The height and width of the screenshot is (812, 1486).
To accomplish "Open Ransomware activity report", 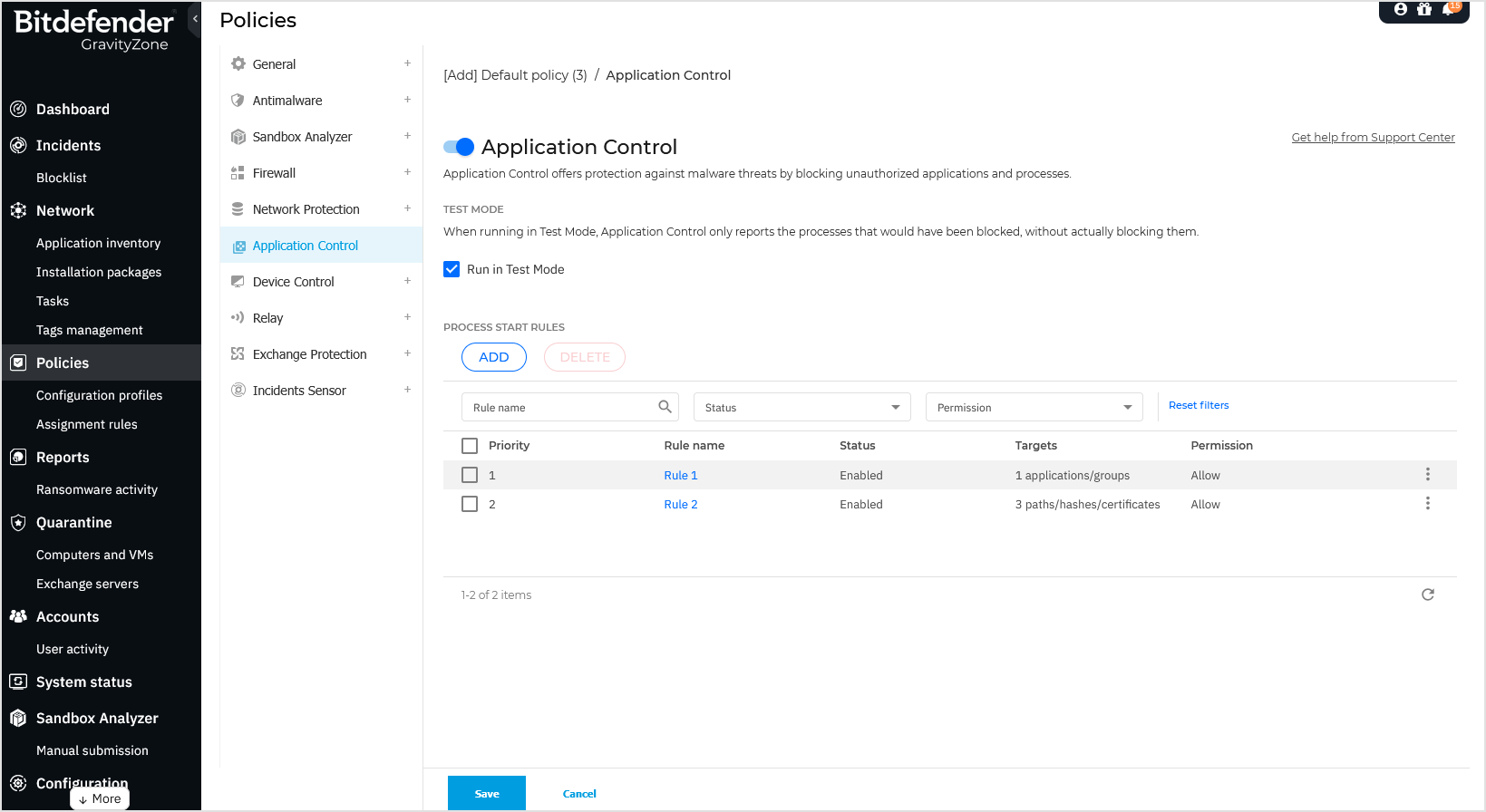I will pyautogui.click(x=97, y=489).
